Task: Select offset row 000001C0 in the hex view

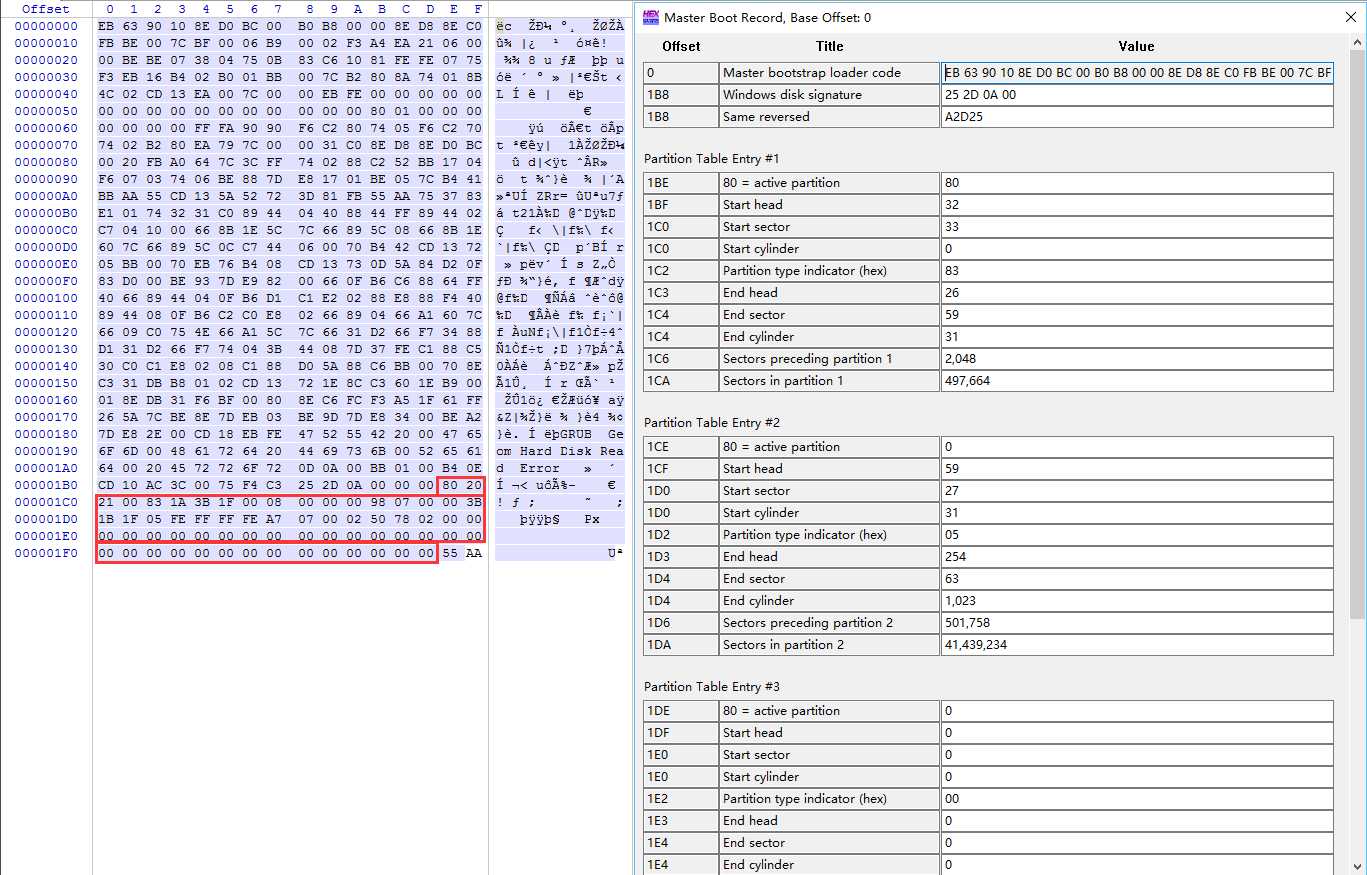Action: click(46, 502)
